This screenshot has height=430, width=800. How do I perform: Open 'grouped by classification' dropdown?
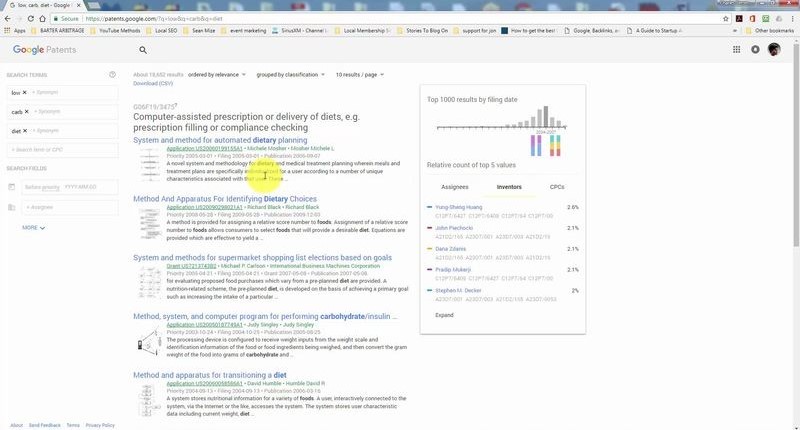coord(292,75)
